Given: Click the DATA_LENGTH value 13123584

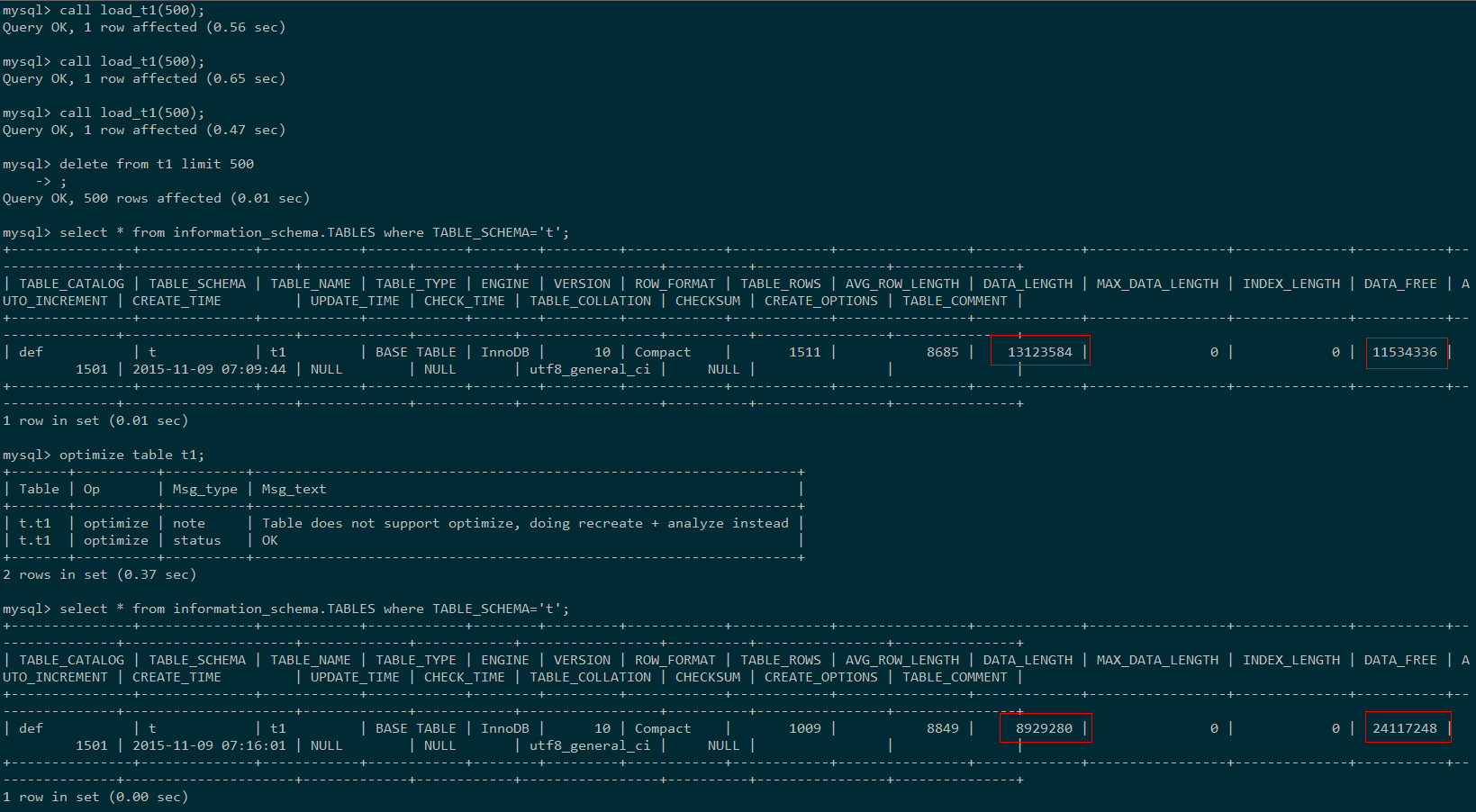Looking at the screenshot, I should click(1040, 352).
